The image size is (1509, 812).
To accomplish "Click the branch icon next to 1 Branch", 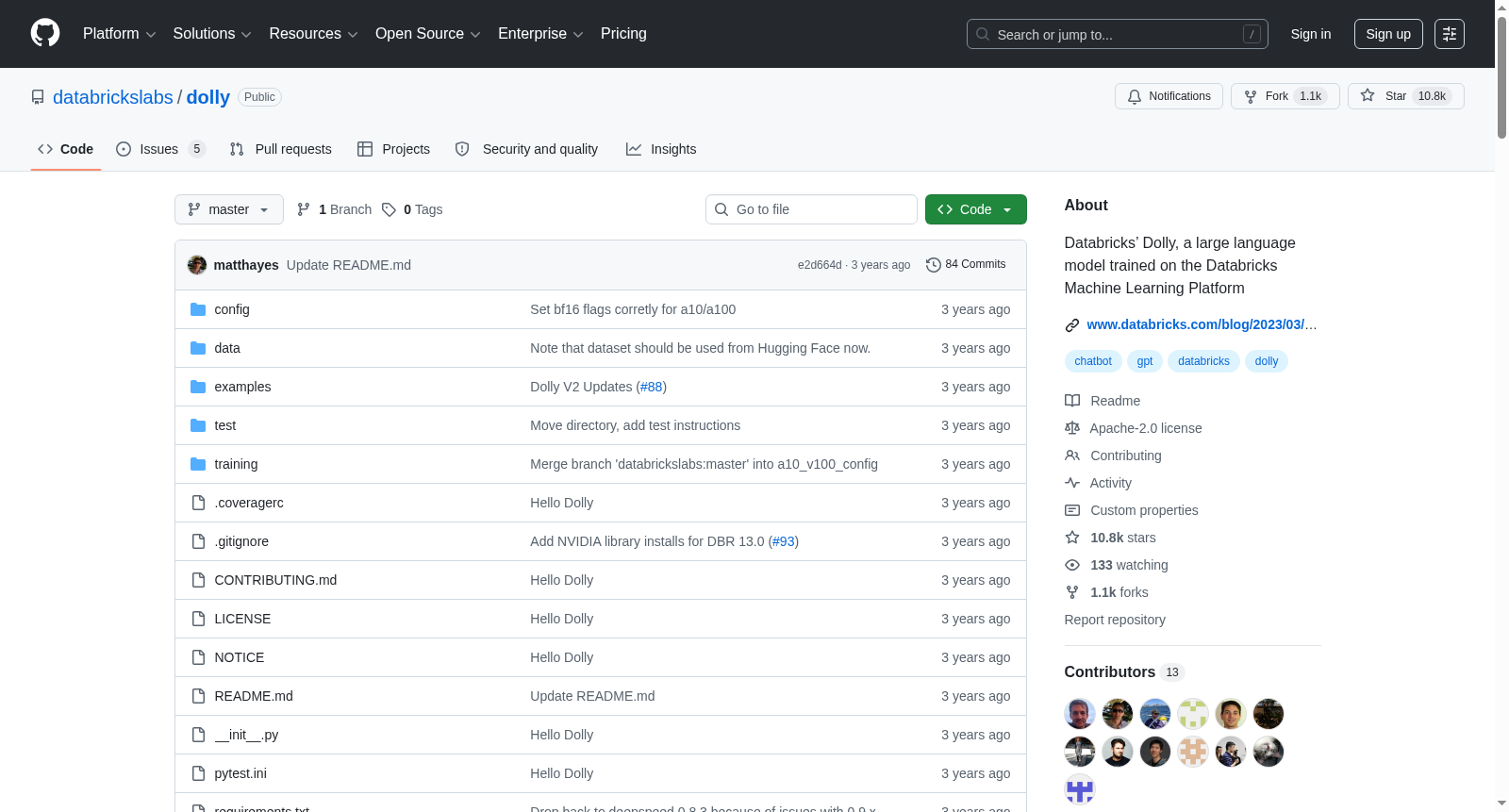I will click(304, 209).
